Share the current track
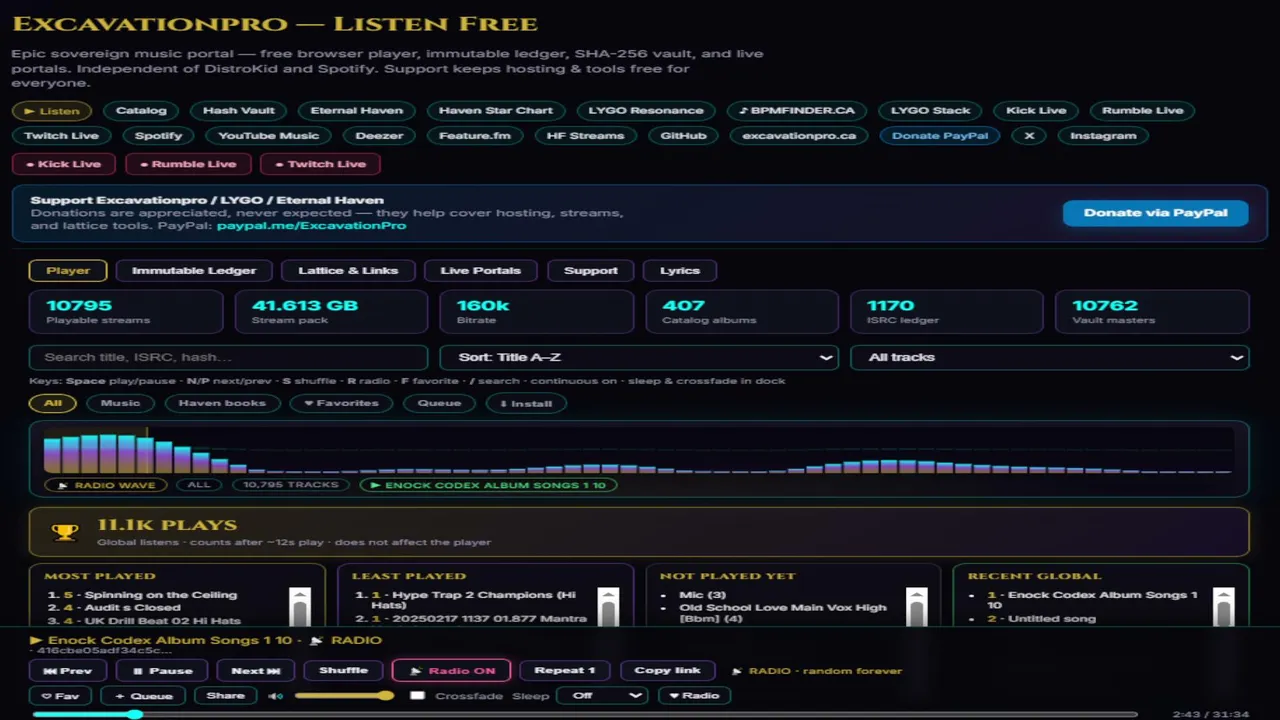The width and height of the screenshot is (1280, 720). point(225,696)
